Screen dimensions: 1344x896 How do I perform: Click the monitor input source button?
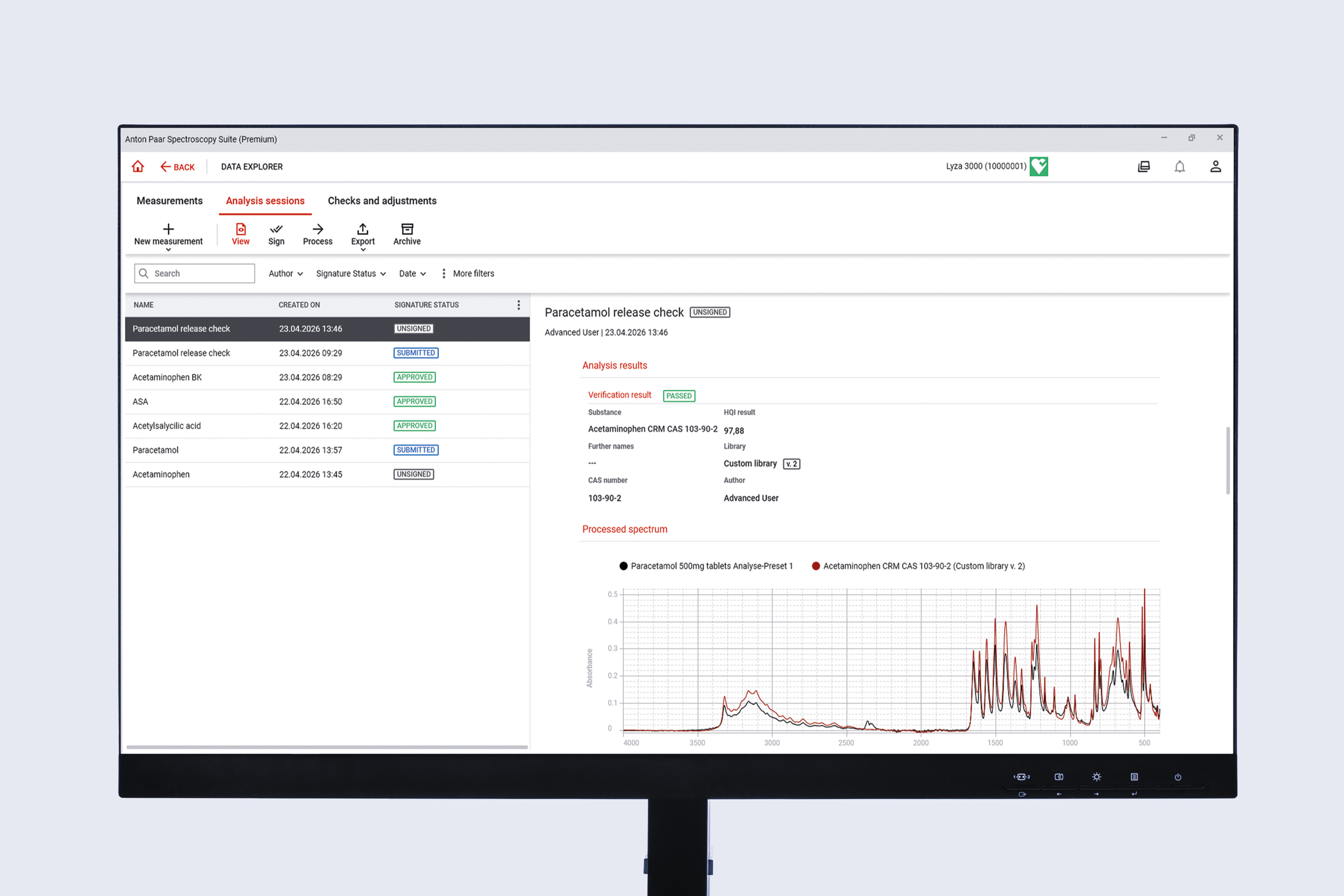1021,777
